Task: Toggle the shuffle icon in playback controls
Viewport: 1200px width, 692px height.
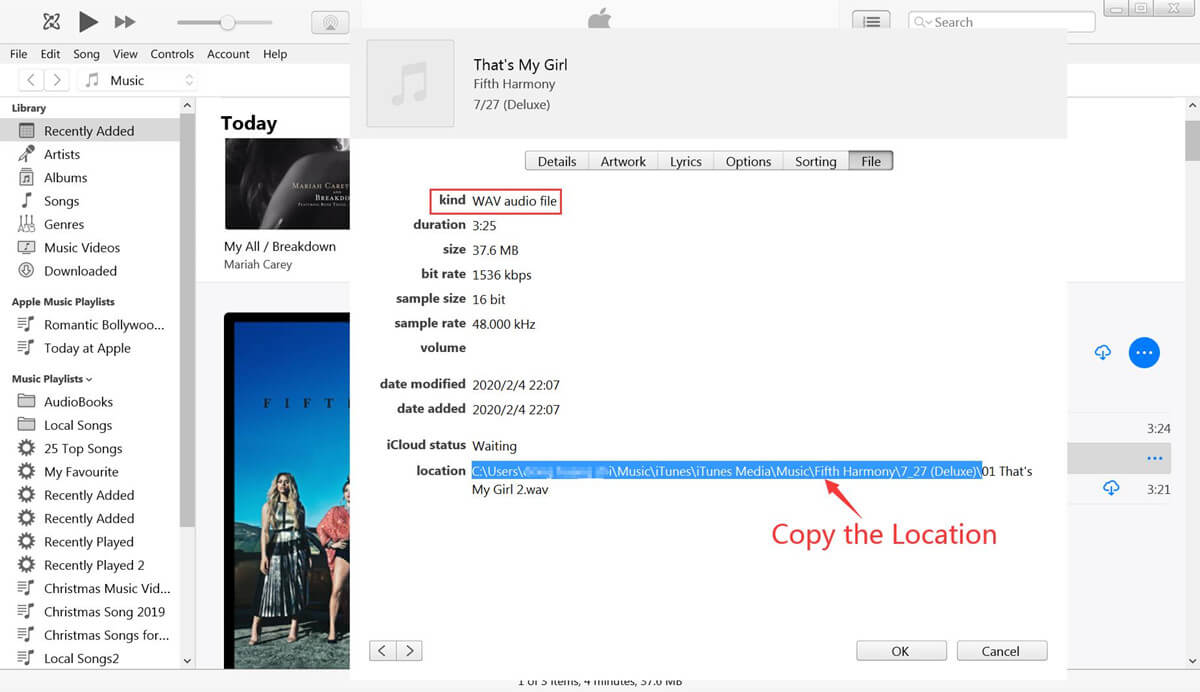Action: tap(51, 21)
